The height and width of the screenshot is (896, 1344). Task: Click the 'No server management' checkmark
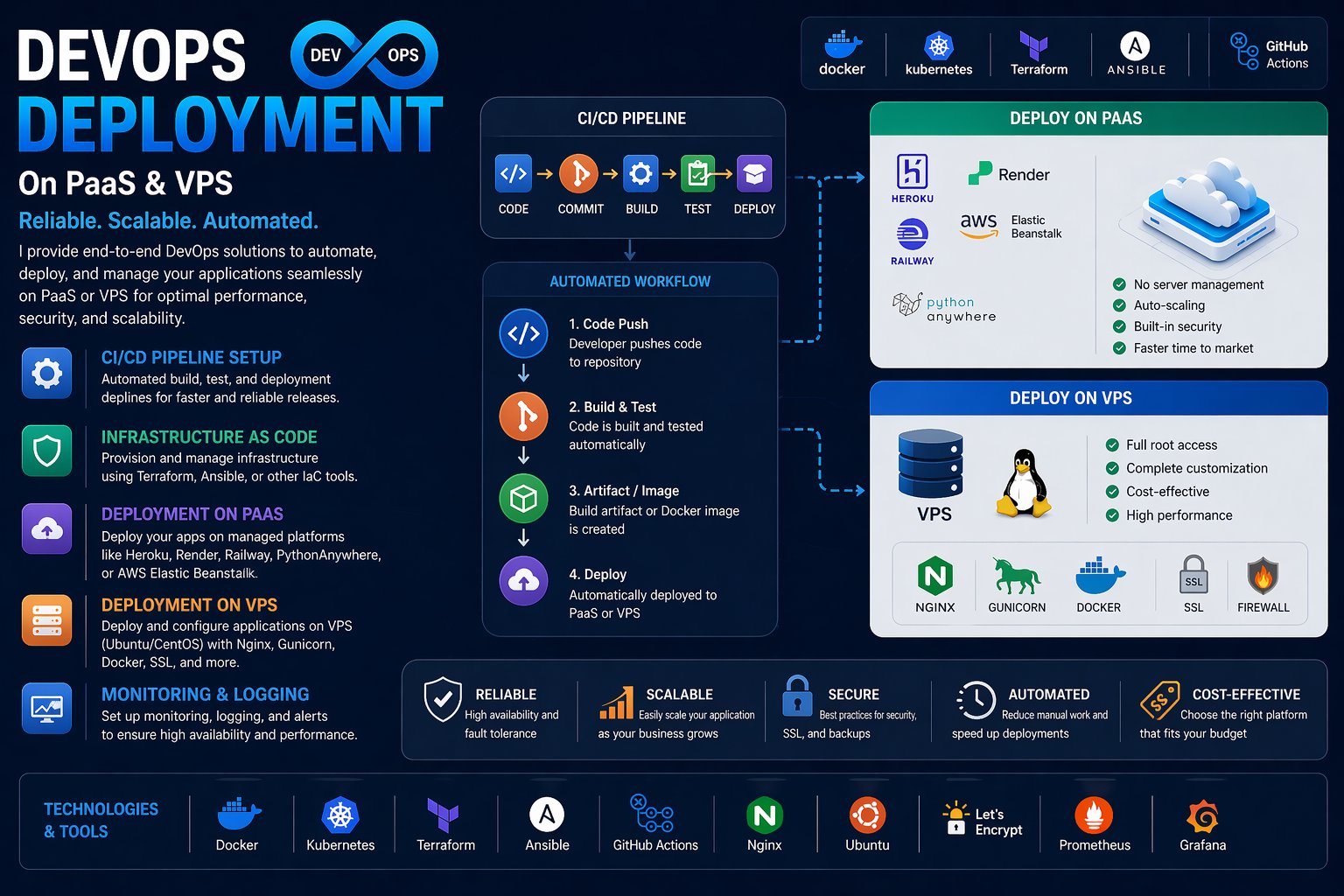click(x=1119, y=284)
